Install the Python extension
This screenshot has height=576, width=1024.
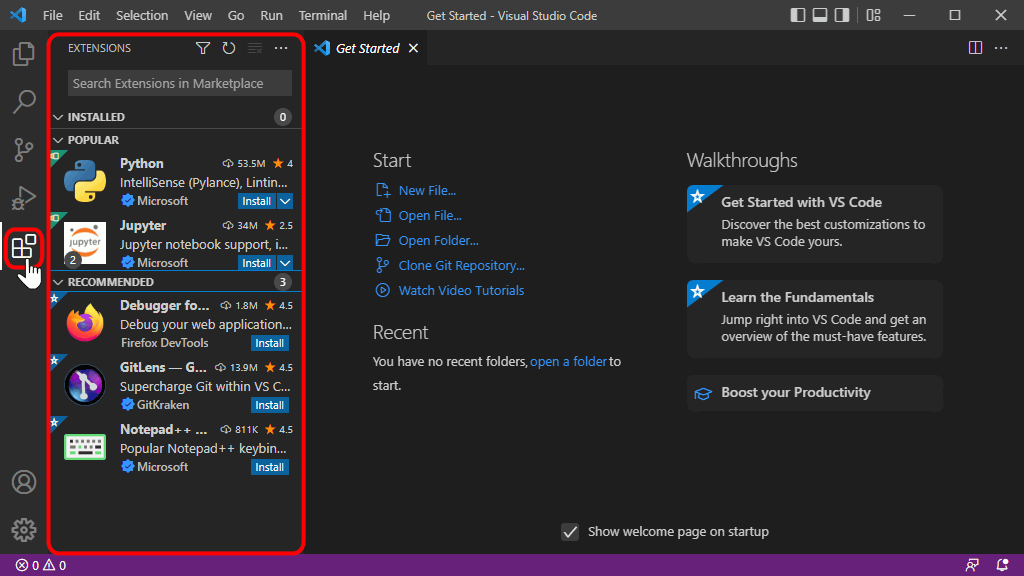(257, 201)
